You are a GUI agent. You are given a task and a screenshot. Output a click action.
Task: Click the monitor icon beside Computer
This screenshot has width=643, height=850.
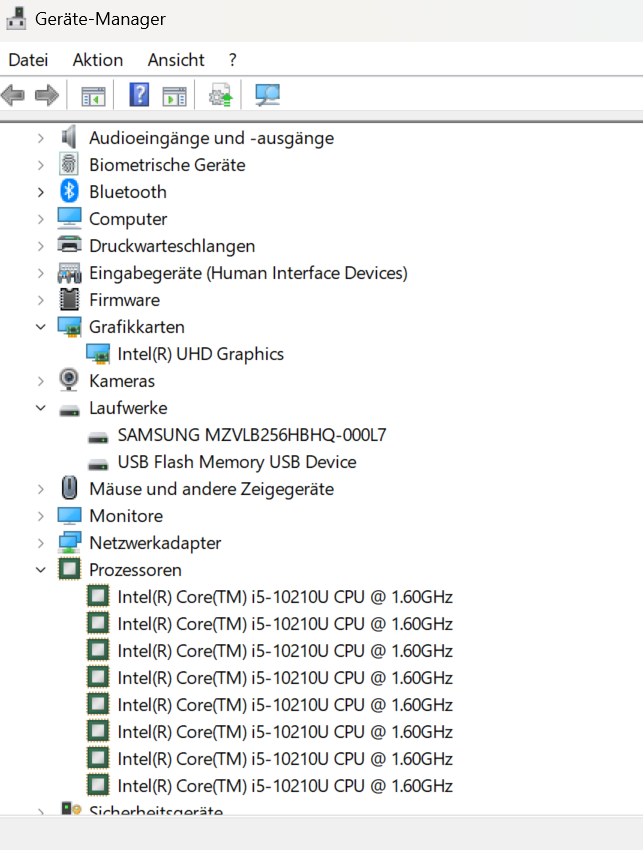[x=69, y=218]
